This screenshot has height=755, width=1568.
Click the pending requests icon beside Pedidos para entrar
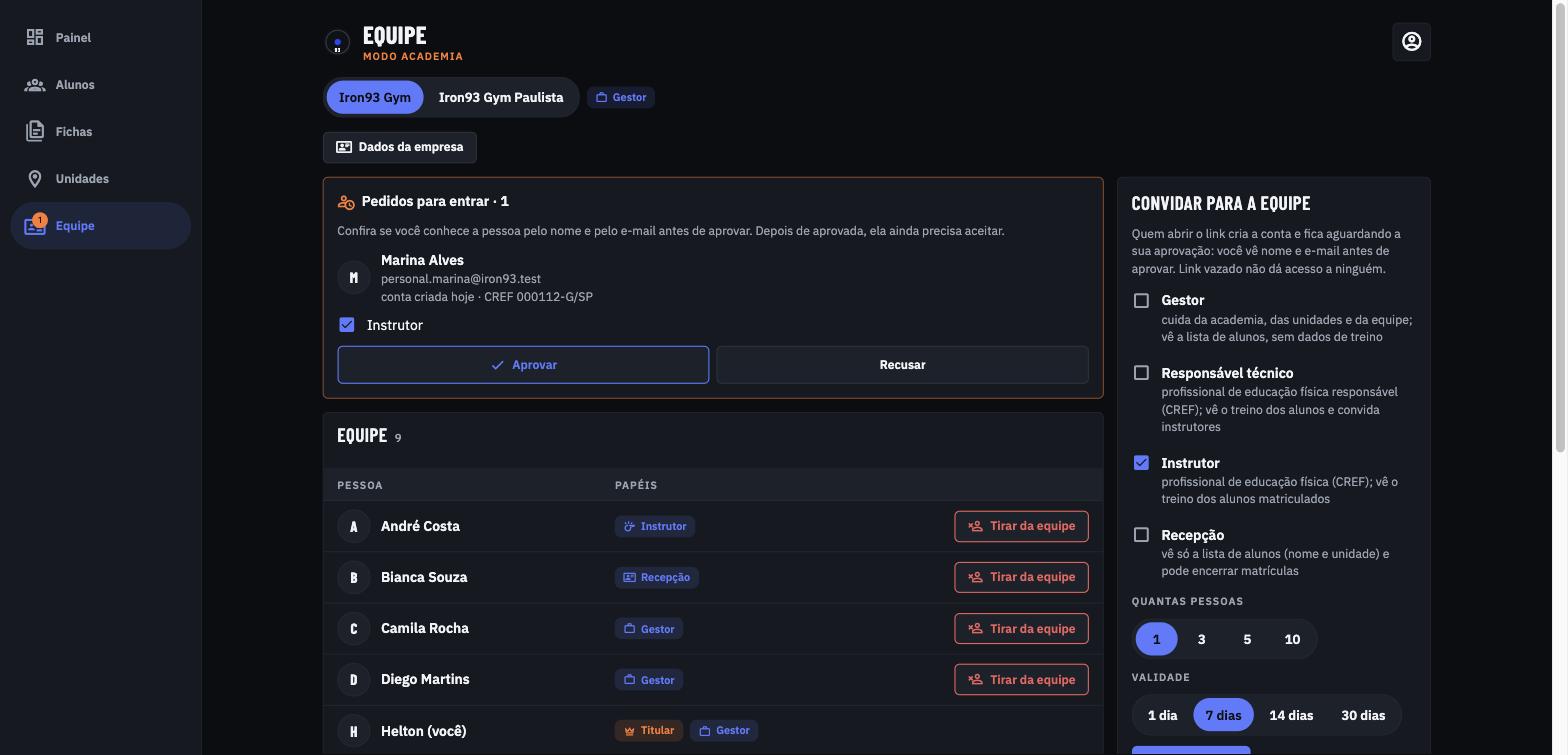[346, 202]
